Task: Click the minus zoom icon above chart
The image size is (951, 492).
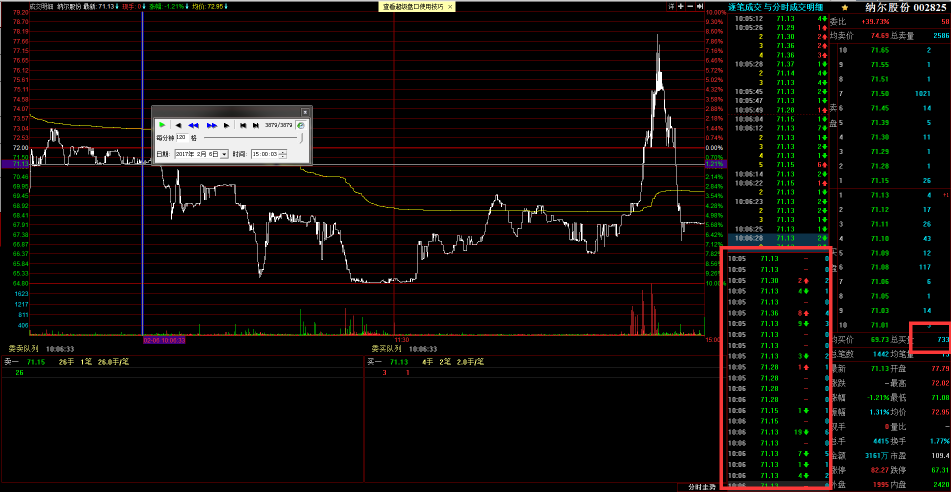Action: tap(691, 6)
